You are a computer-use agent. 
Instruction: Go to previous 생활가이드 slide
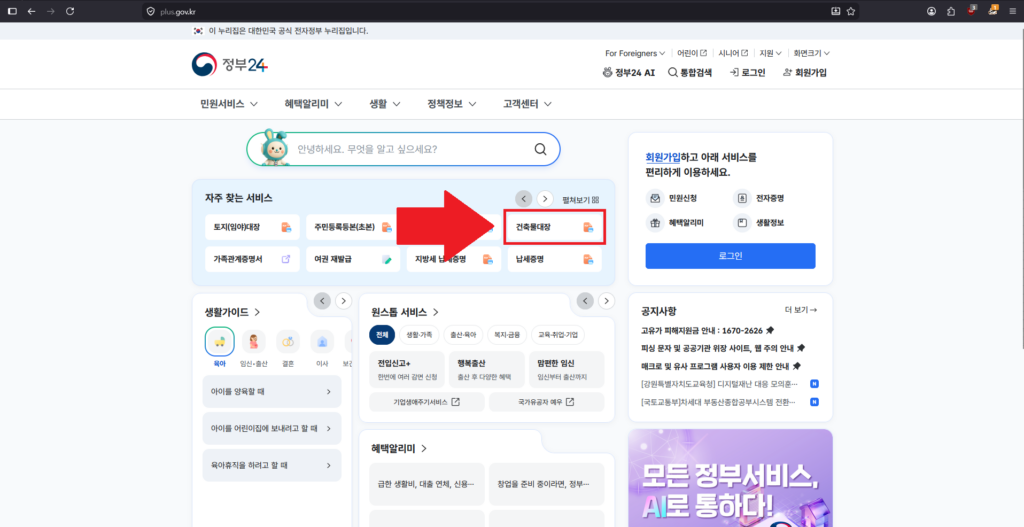pos(322,300)
